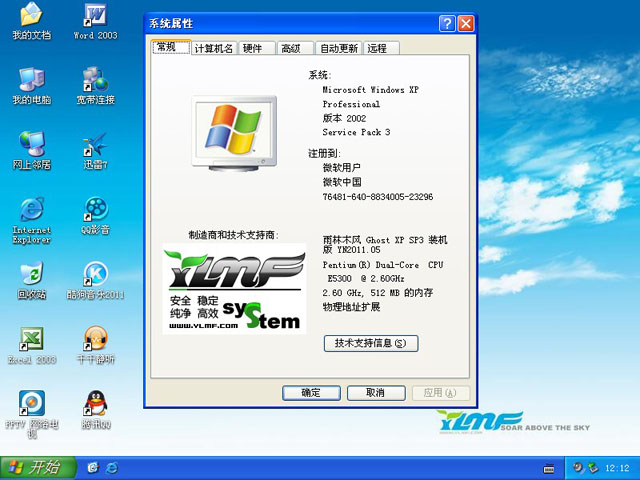The height and width of the screenshot is (480, 640).
Task: Click the 微软用户 registered user text
Action: [342, 167]
